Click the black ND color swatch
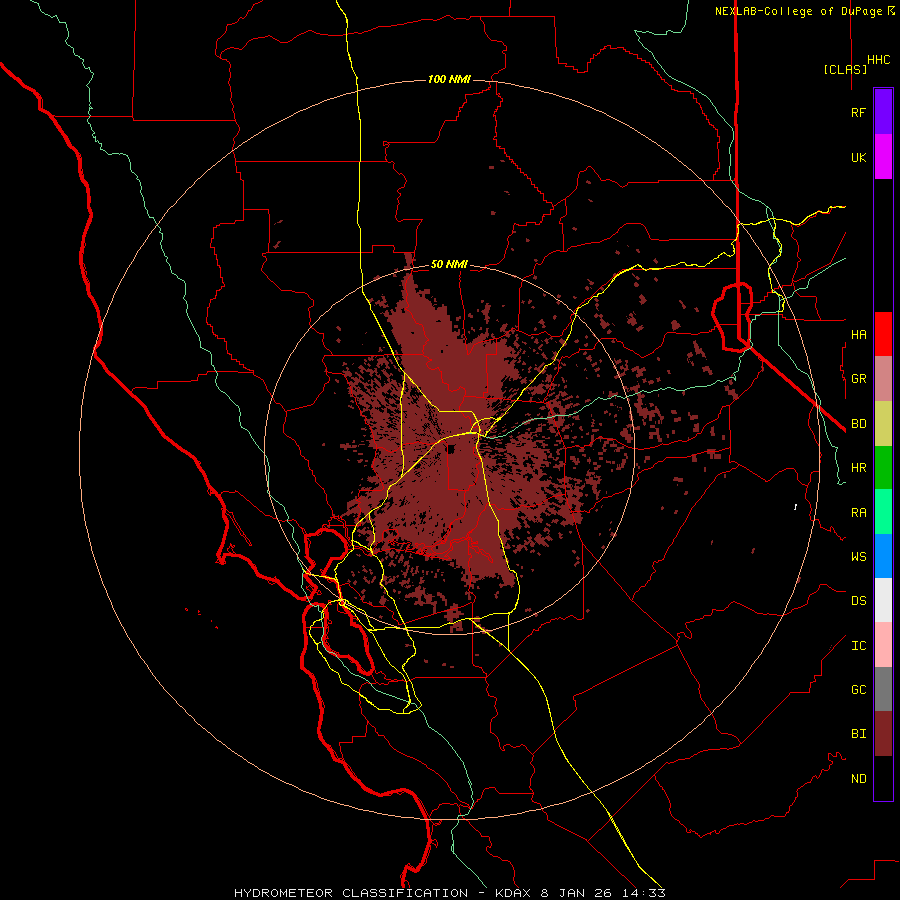The width and height of the screenshot is (900, 900). (x=883, y=778)
